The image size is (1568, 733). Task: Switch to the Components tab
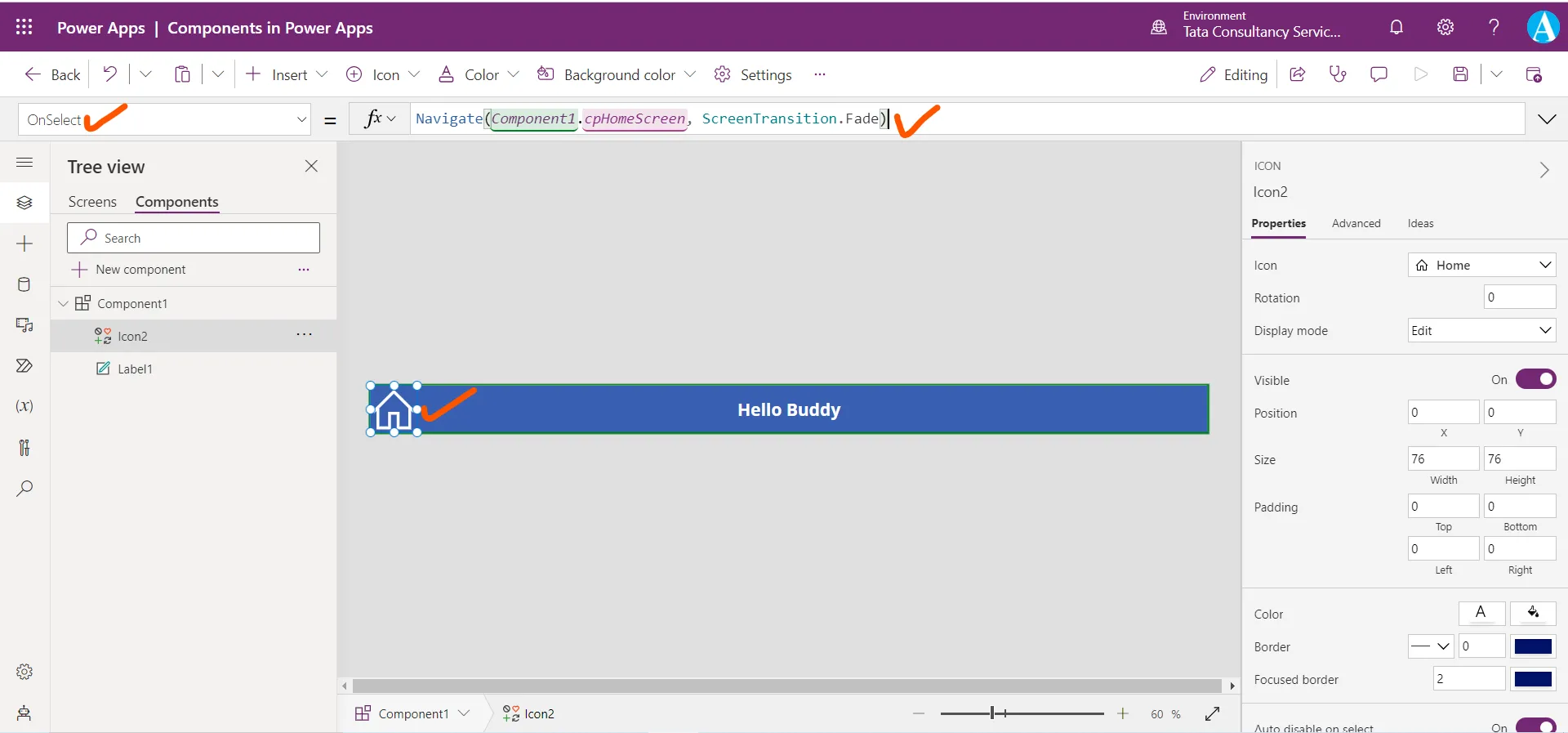[177, 202]
